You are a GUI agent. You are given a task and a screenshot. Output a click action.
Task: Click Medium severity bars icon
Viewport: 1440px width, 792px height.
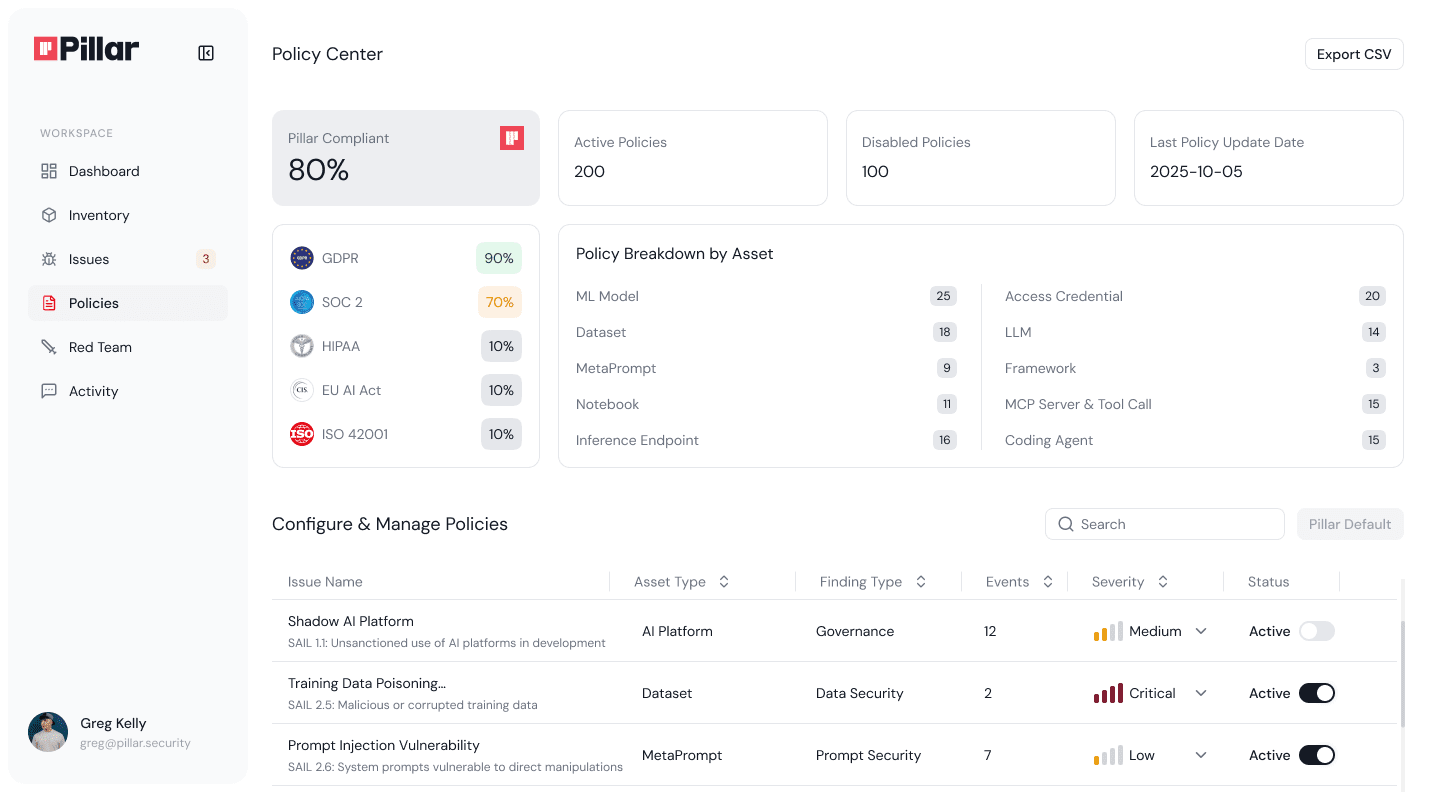(1108, 632)
